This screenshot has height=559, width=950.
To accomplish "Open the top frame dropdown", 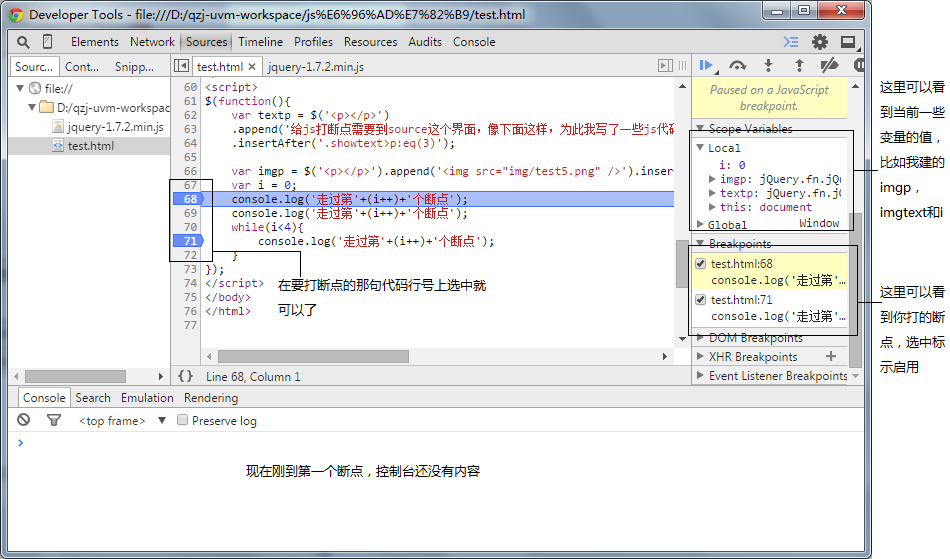I will click(x=122, y=420).
